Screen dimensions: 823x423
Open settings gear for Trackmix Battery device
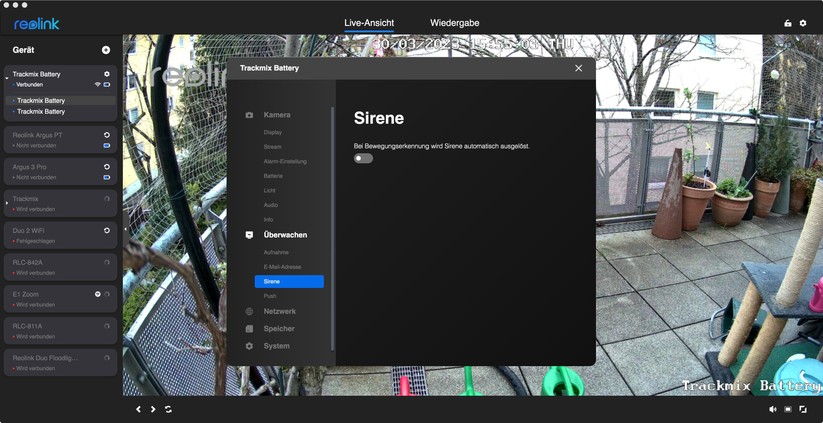click(x=107, y=74)
